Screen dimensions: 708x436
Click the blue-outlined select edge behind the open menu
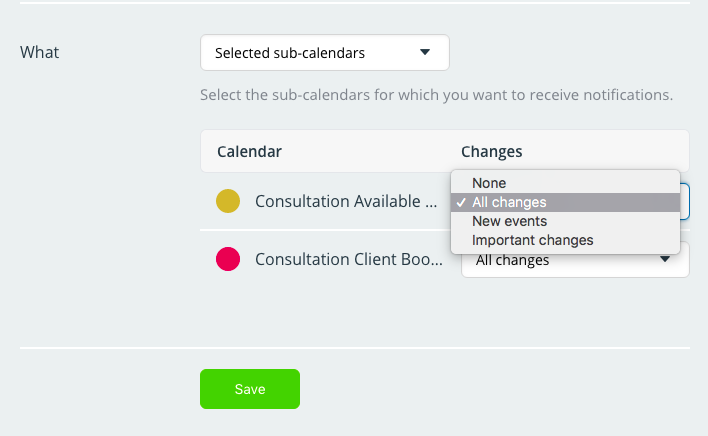coord(685,201)
